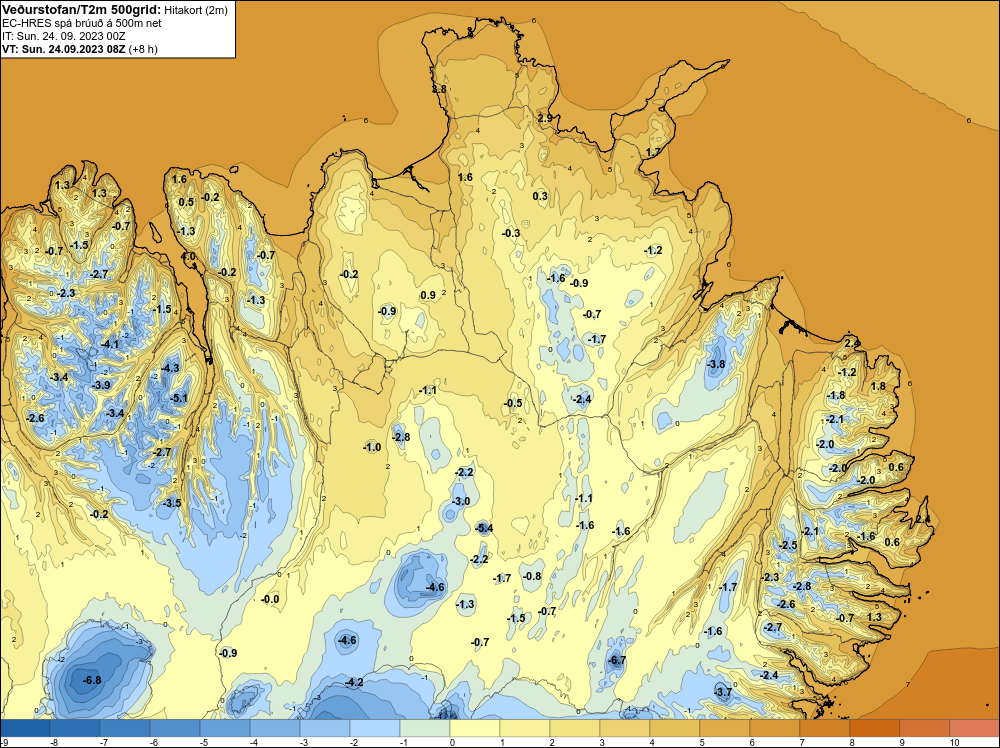Click the '1.7' temperature value

click(x=653, y=152)
